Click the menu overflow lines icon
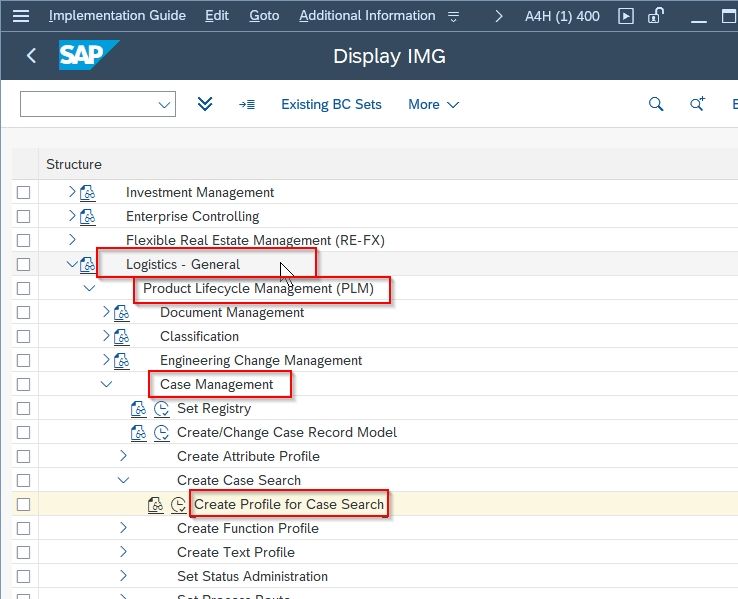738x599 pixels. point(453,16)
